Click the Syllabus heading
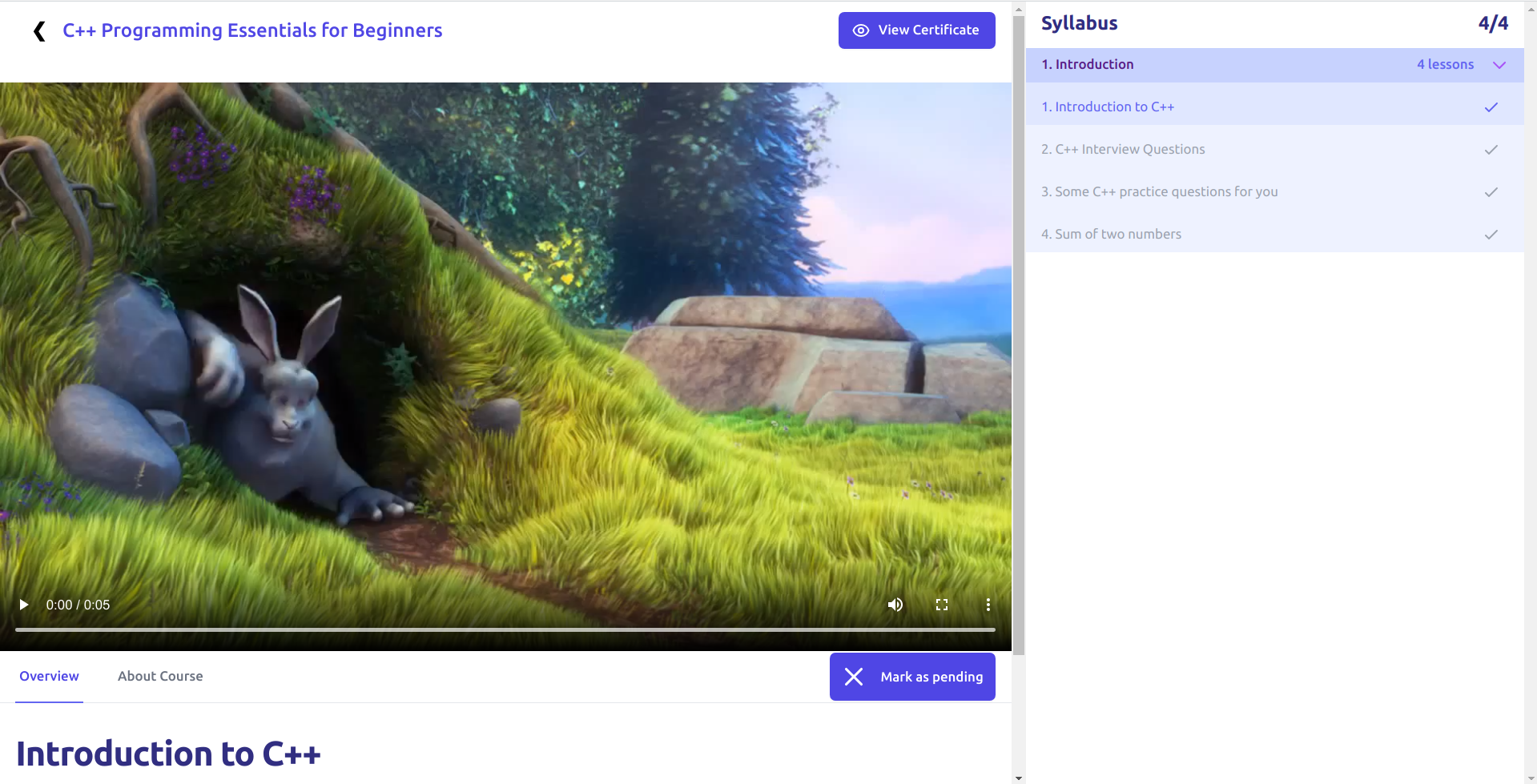Image resolution: width=1537 pixels, height=784 pixels. coord(1079,24)
